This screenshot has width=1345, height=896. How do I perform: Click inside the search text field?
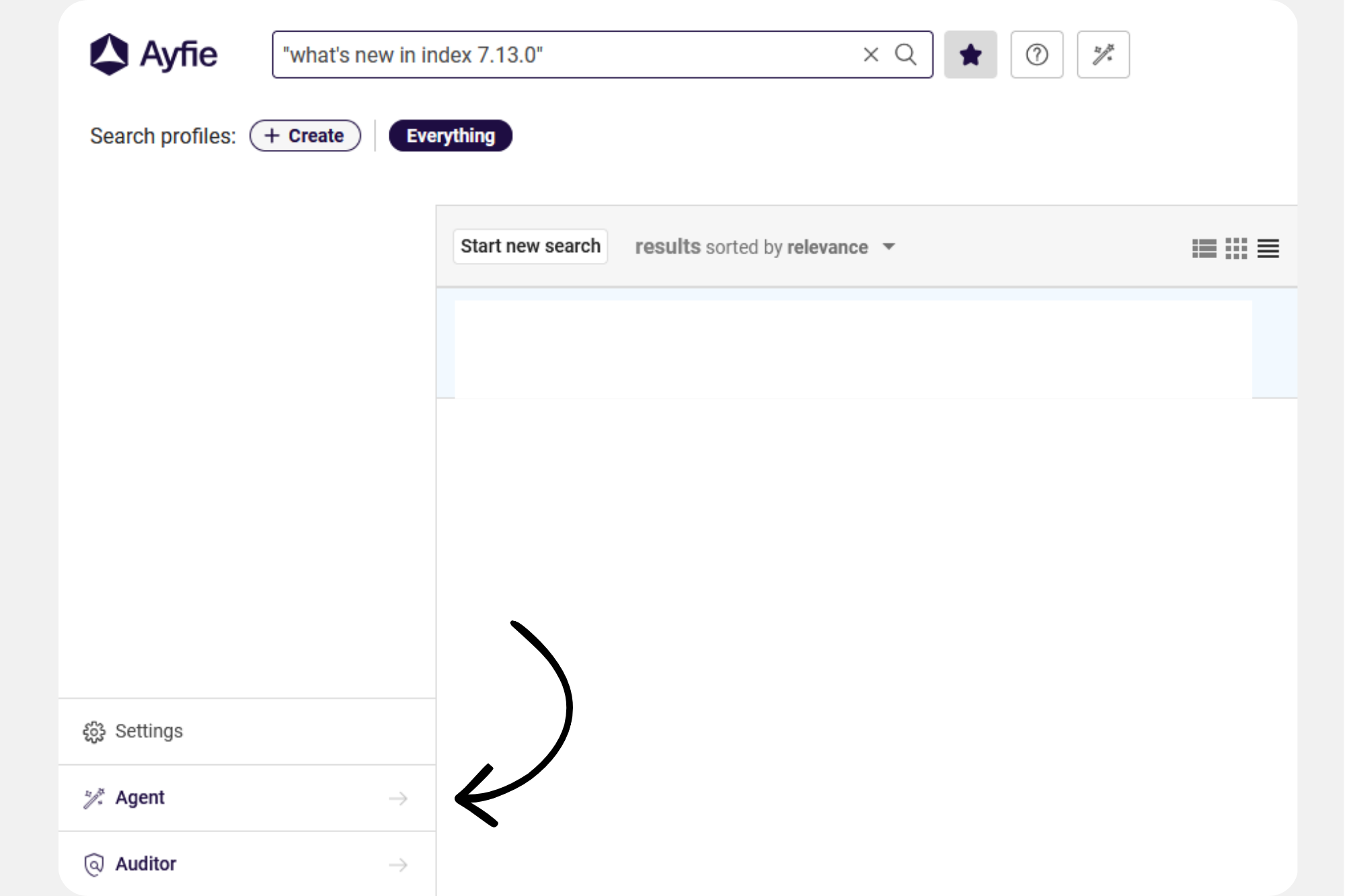565,54
